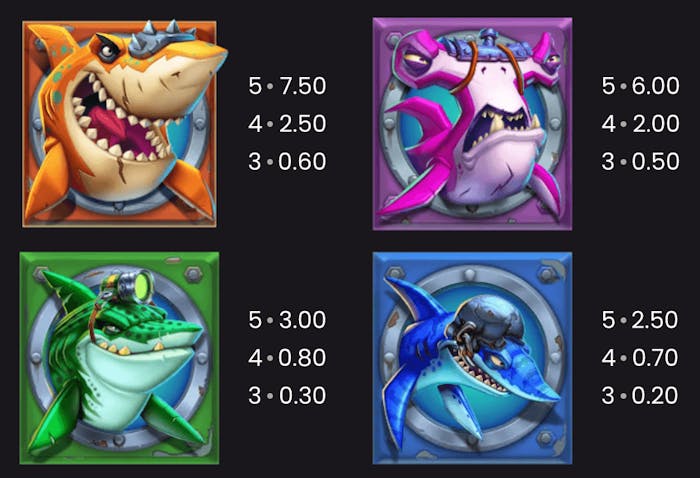Click the 3 • 0.60 payout value

[287, 162]
